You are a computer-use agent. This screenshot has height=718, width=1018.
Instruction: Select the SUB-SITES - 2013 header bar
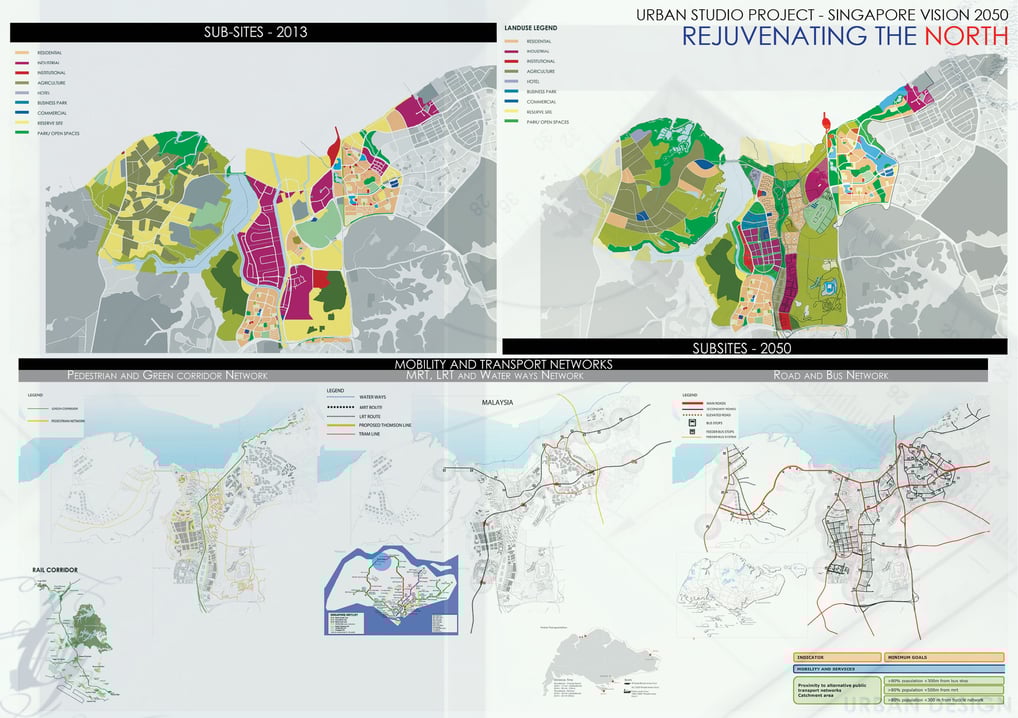(x=253, y=32)
